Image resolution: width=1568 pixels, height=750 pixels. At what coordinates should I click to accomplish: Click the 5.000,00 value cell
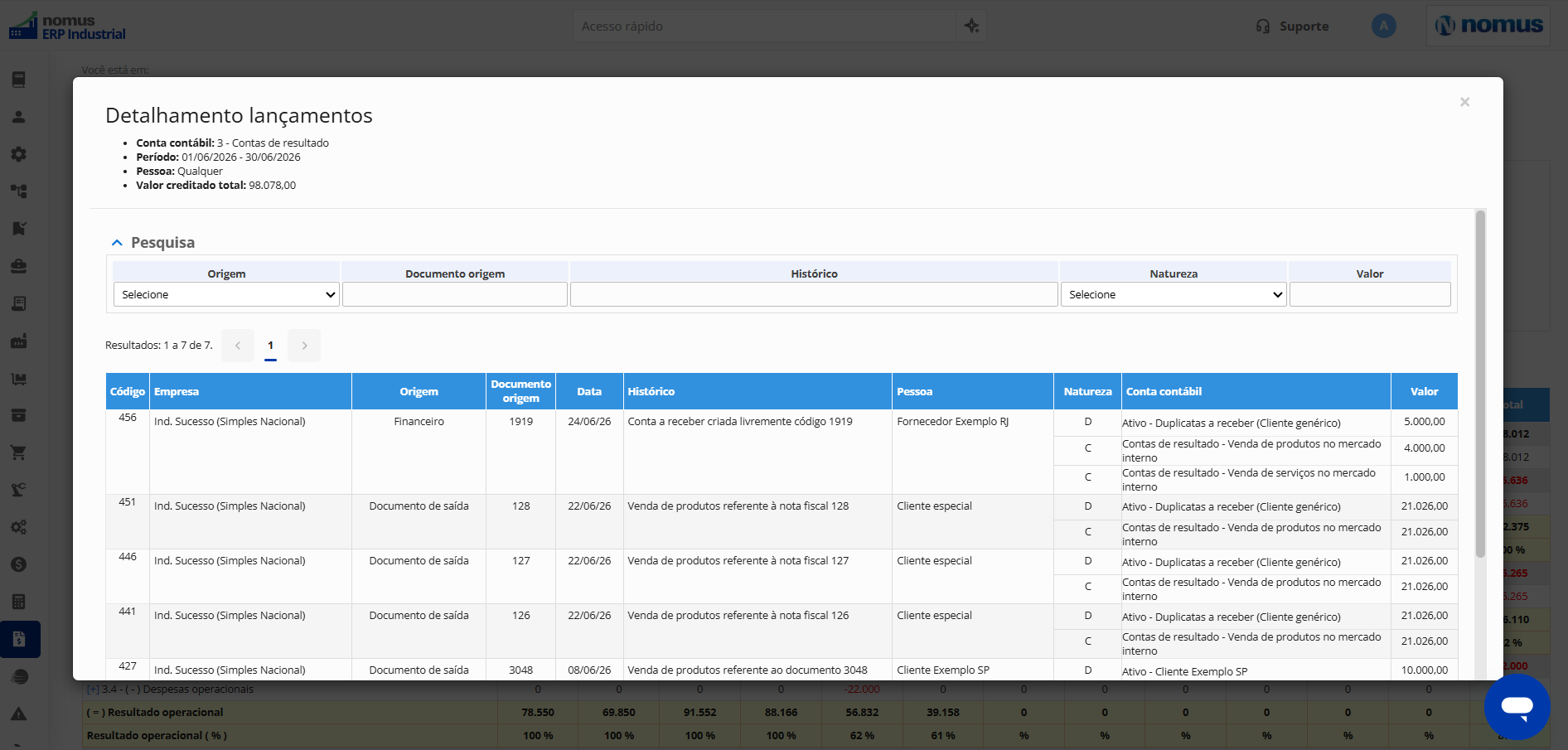coord(1425,422)
